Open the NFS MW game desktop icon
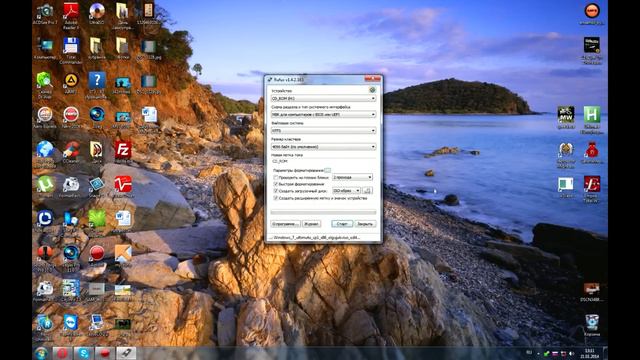 566,118
